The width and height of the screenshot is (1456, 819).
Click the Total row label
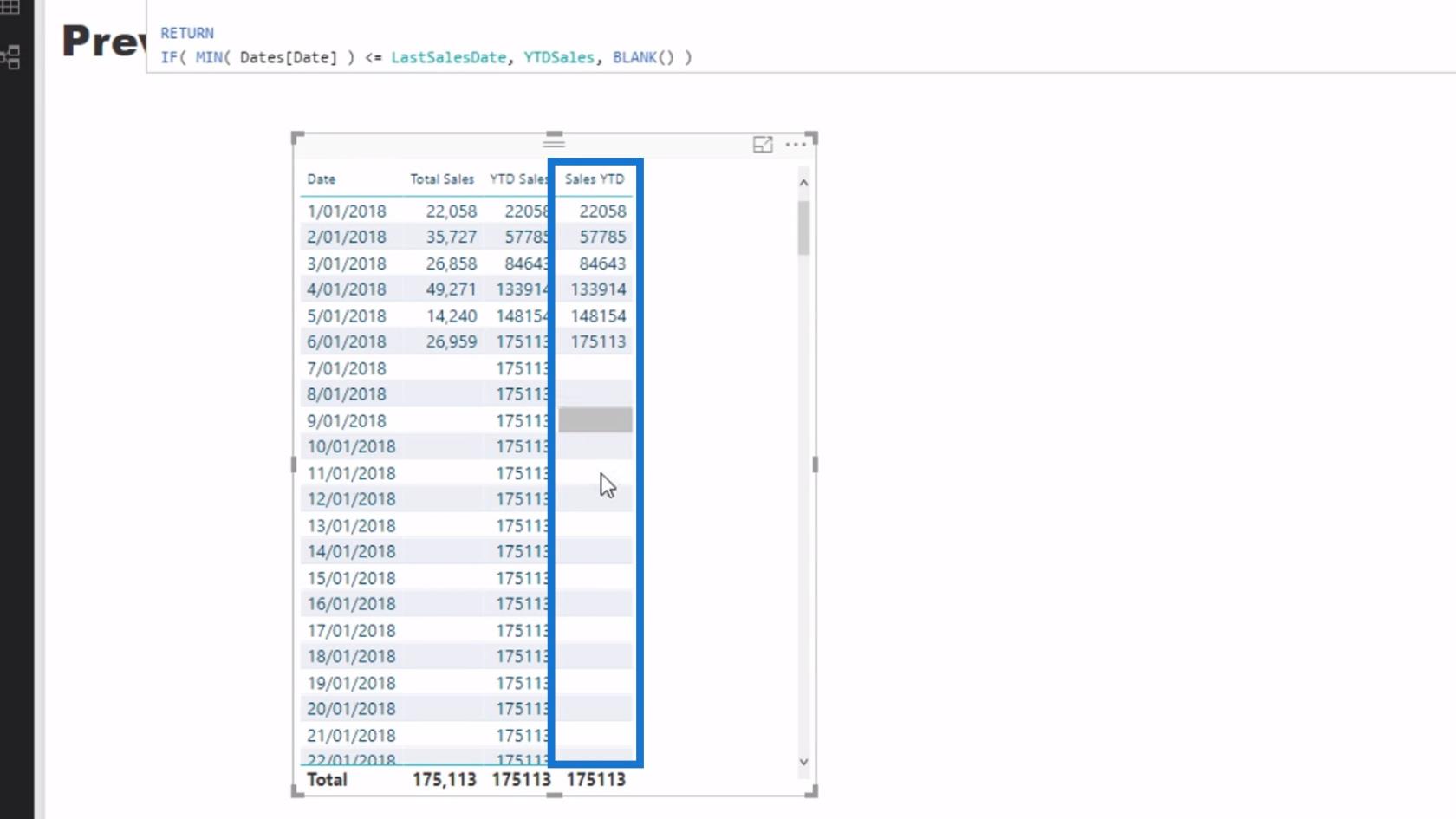point(327,780)
